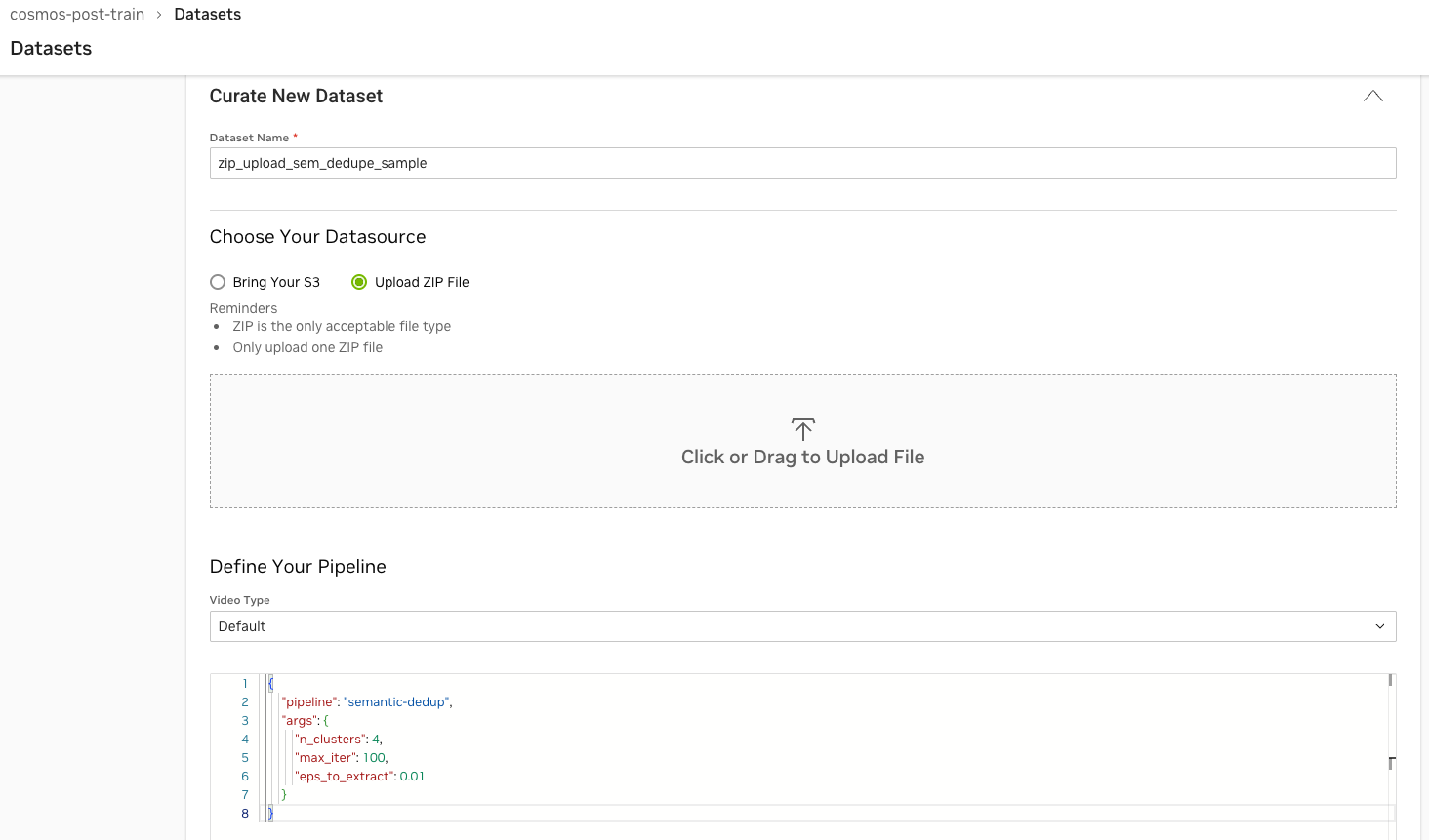Open the Video Type dropdown
1429x840 pixels.
click(x=802, y=625)
